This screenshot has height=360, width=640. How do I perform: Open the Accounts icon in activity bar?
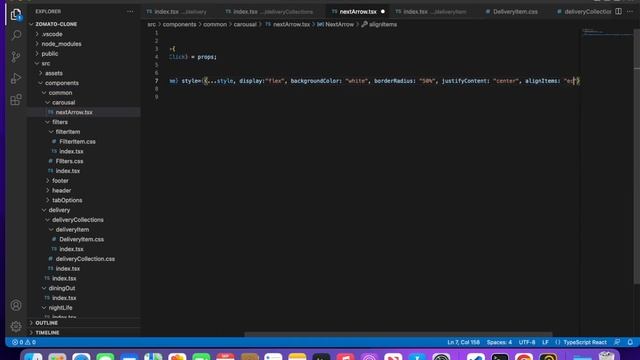[16, 305]
